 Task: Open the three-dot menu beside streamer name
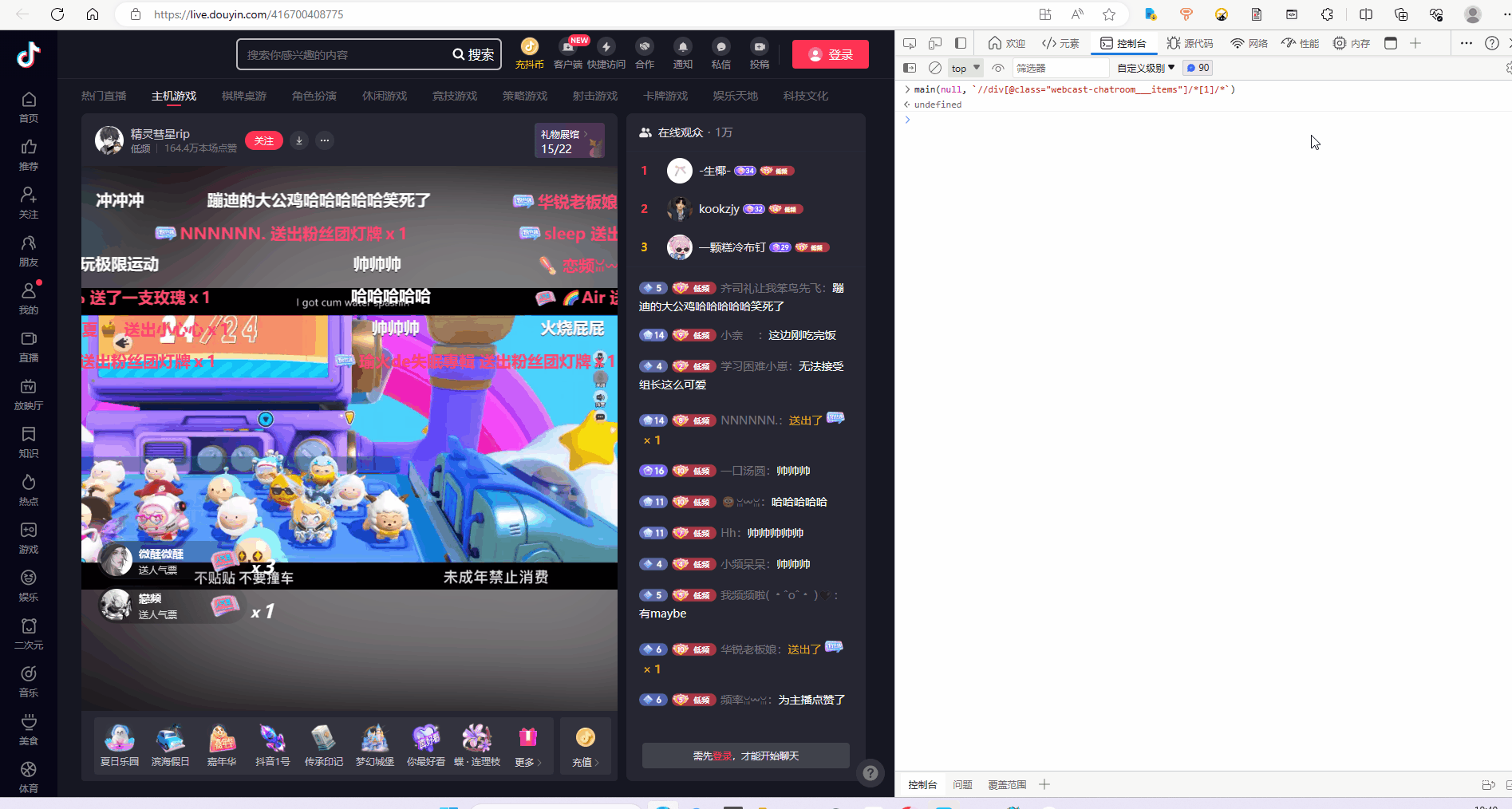click(325, 140)
